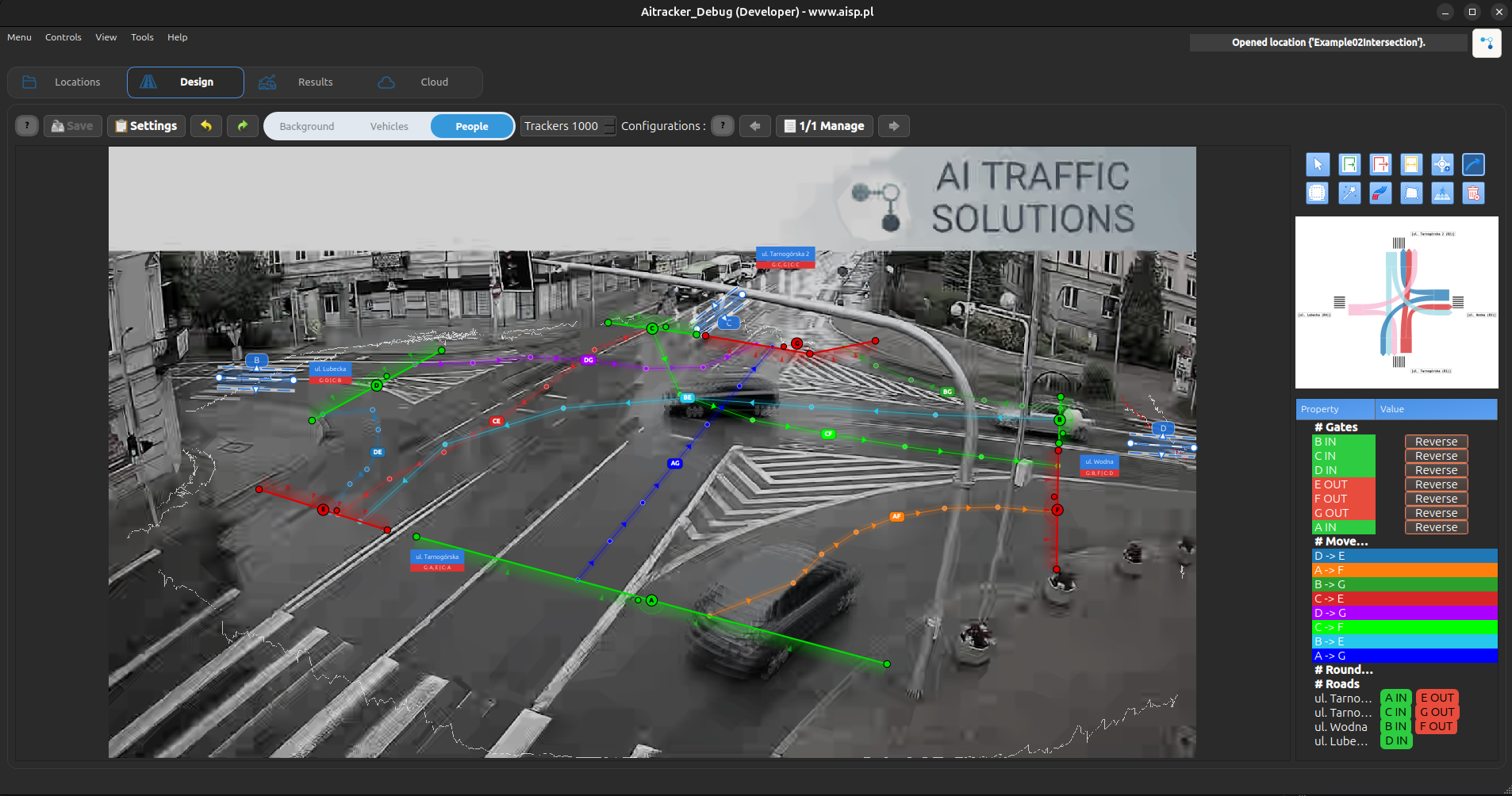Go to next configuration arrow
The height and width of the screenshot is (796, 1512).
[894, 126]
